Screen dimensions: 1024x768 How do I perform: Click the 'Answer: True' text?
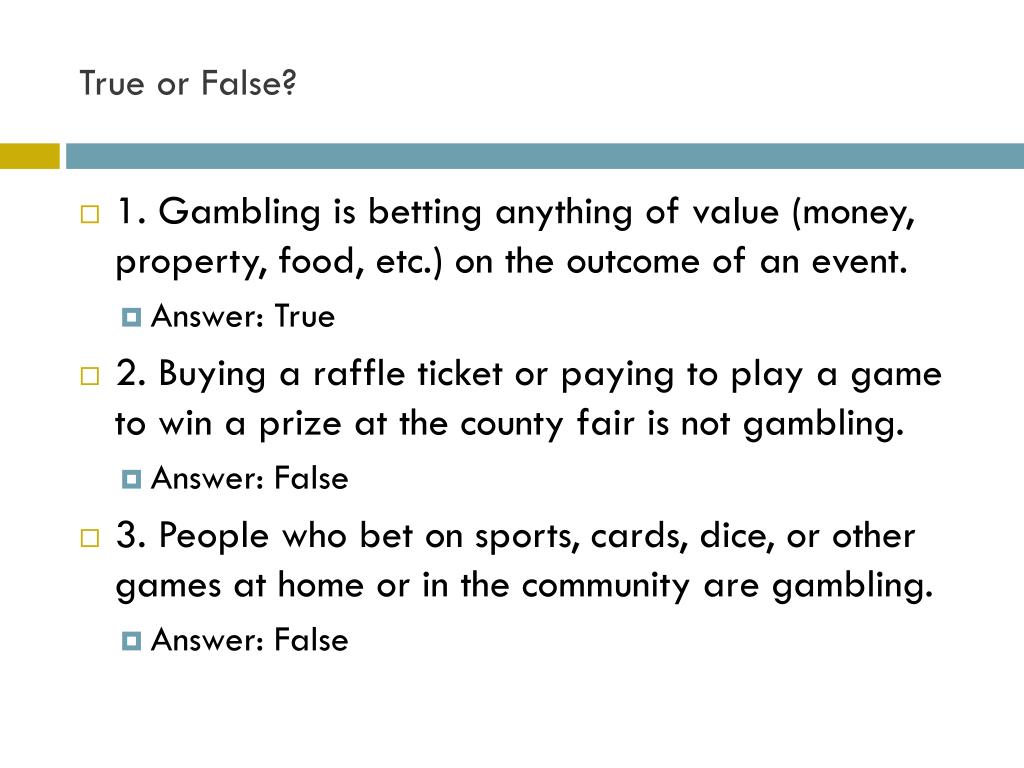(243, 317)
